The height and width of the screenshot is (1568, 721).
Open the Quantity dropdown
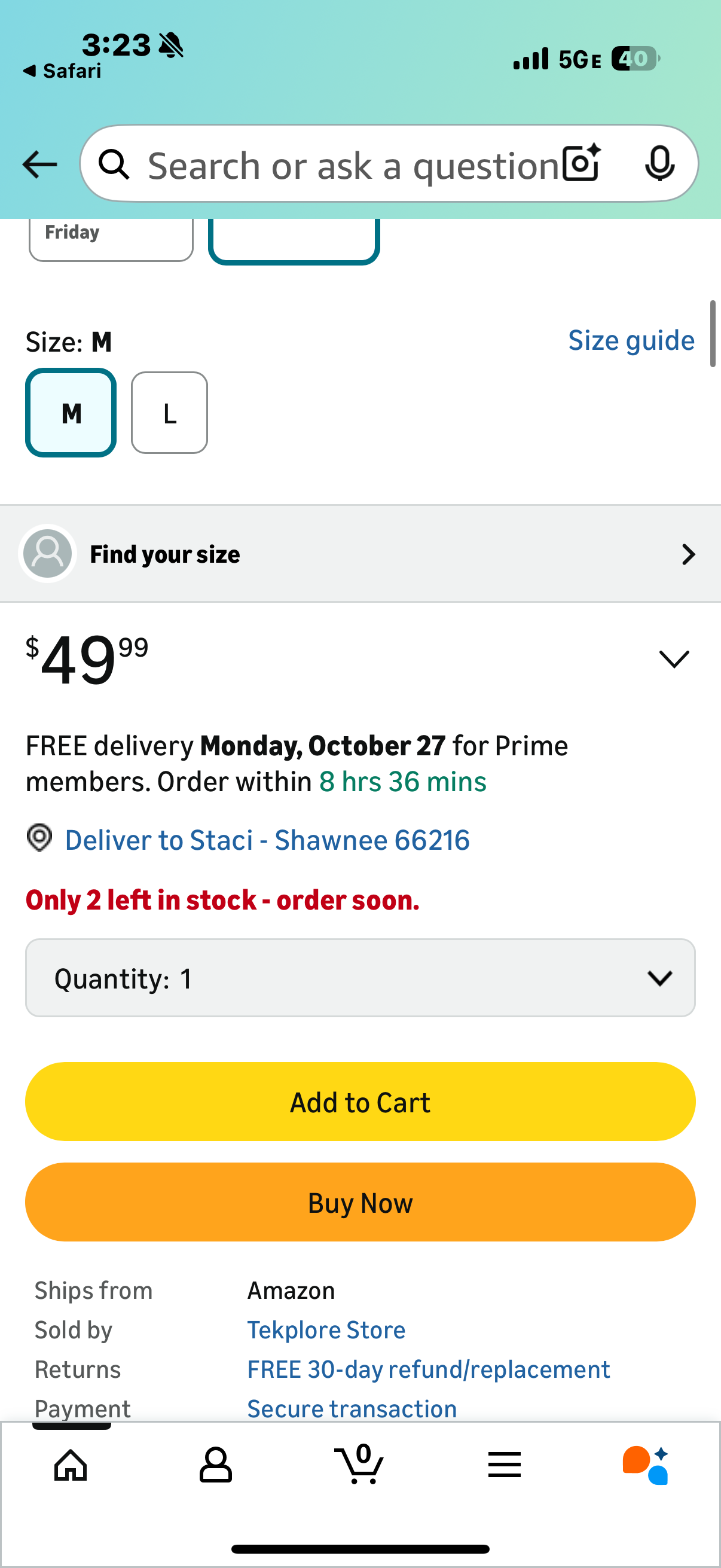click(x=360, y=978)
